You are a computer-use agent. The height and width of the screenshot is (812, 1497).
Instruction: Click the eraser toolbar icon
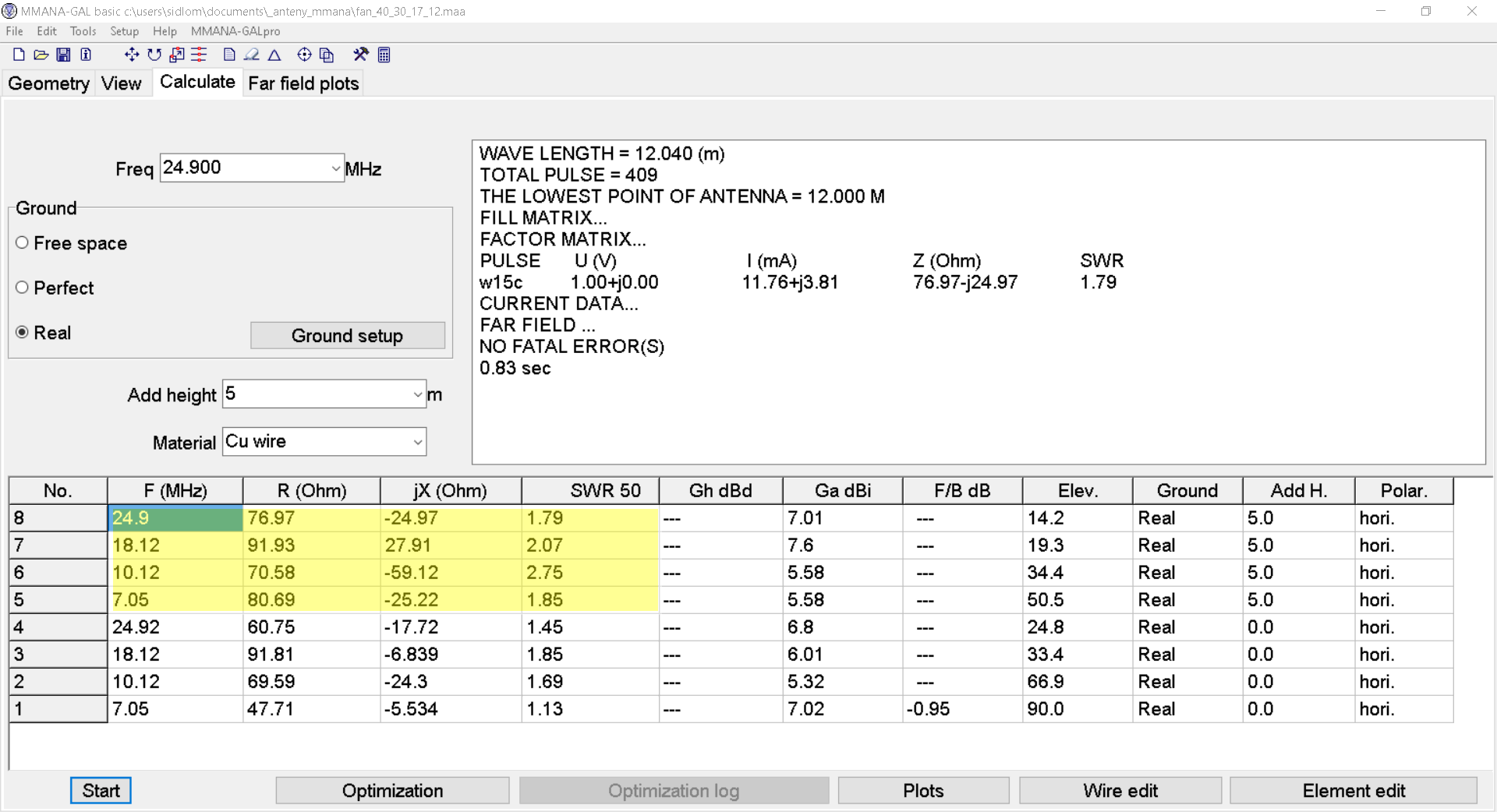[251, 55]
